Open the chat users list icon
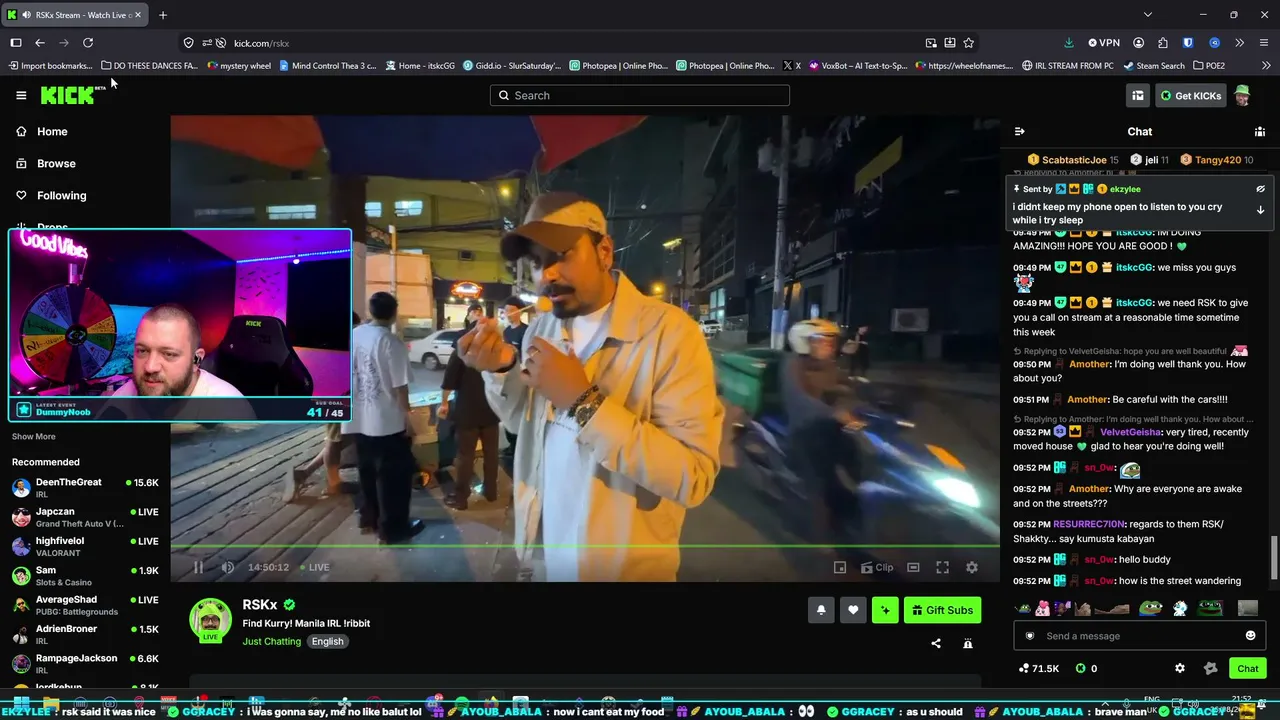 1260,131
